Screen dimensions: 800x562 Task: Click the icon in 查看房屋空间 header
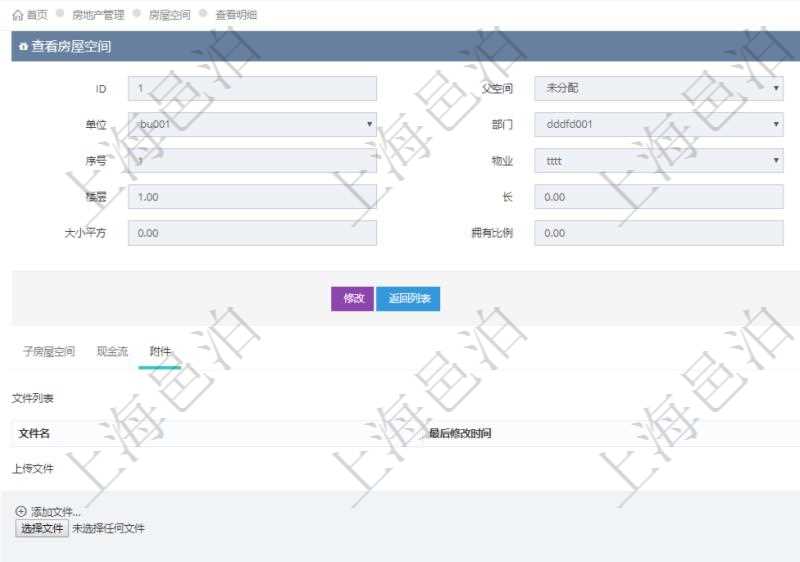[x=23, y=47]
